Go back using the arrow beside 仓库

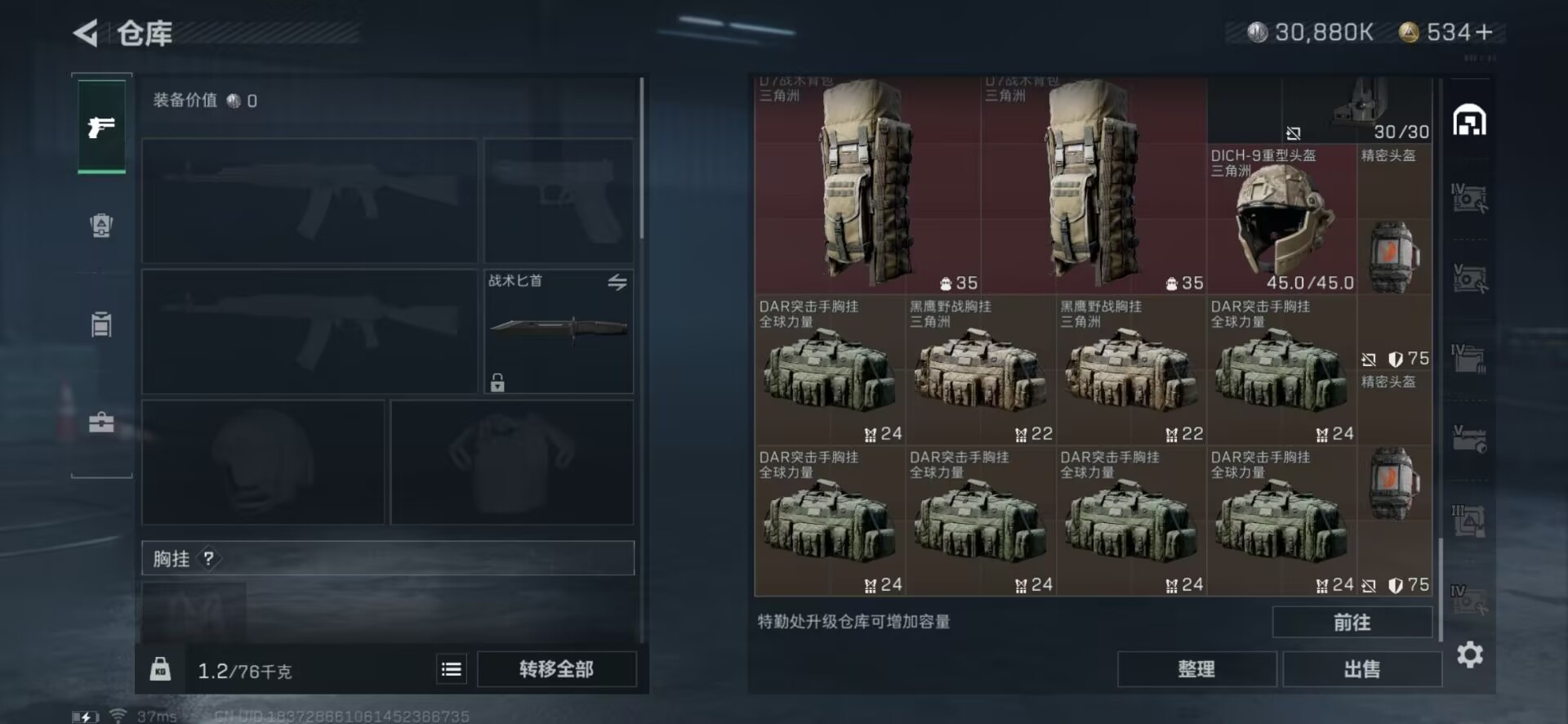click(85, 34)
